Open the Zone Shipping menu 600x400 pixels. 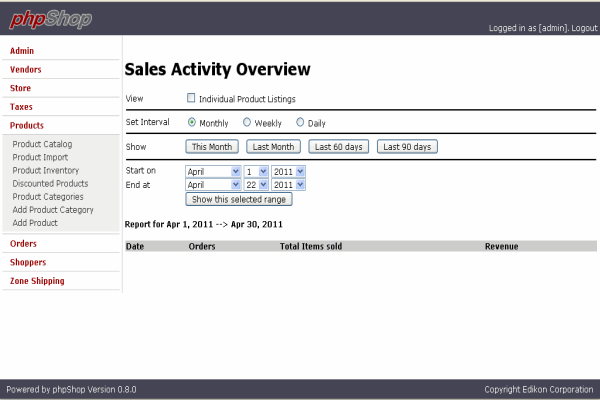[37, 281]
